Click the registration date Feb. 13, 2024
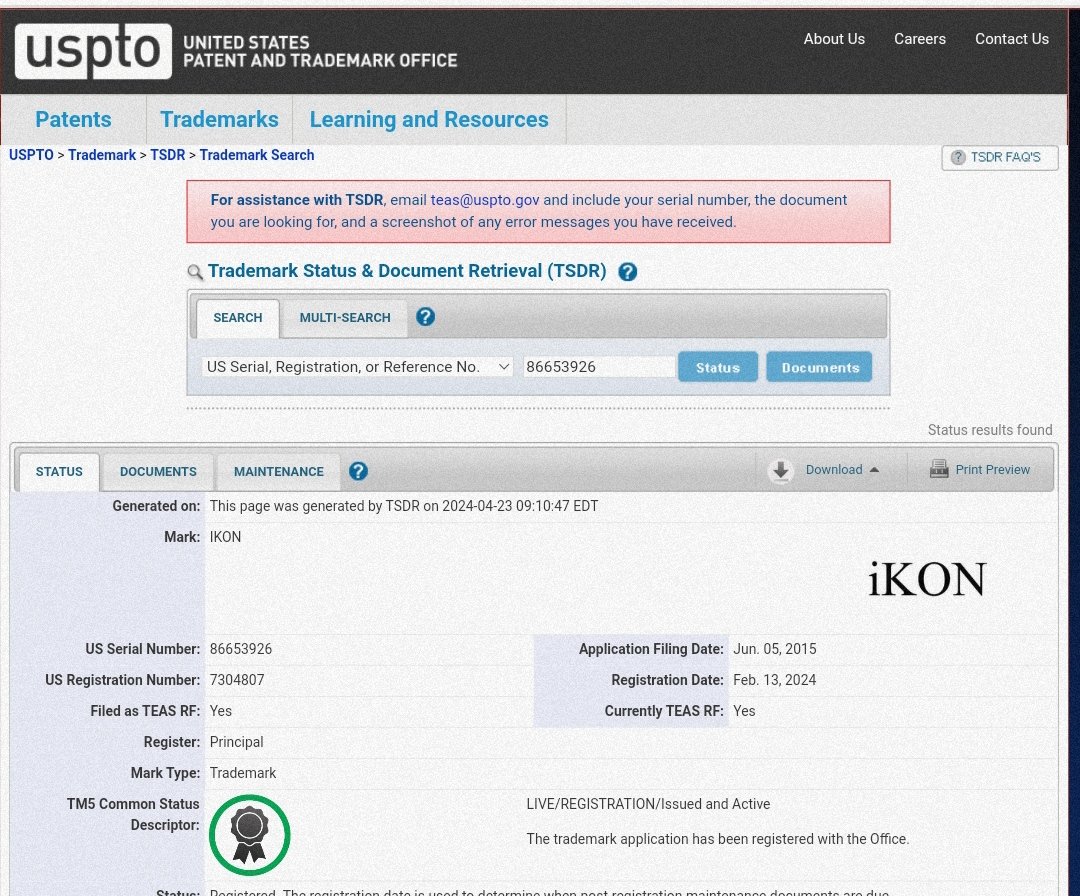 [775, 680]
